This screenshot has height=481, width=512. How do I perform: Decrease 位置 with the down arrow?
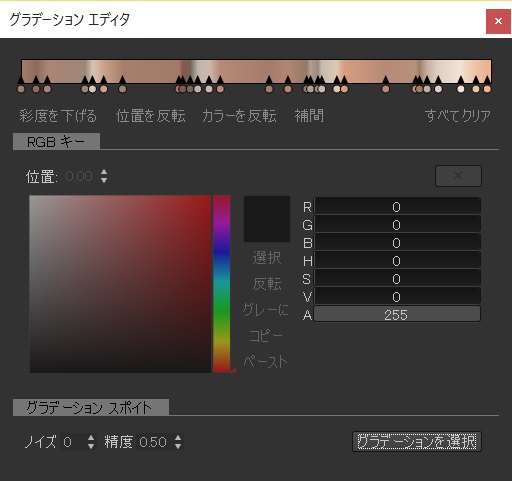coord(104,180)
